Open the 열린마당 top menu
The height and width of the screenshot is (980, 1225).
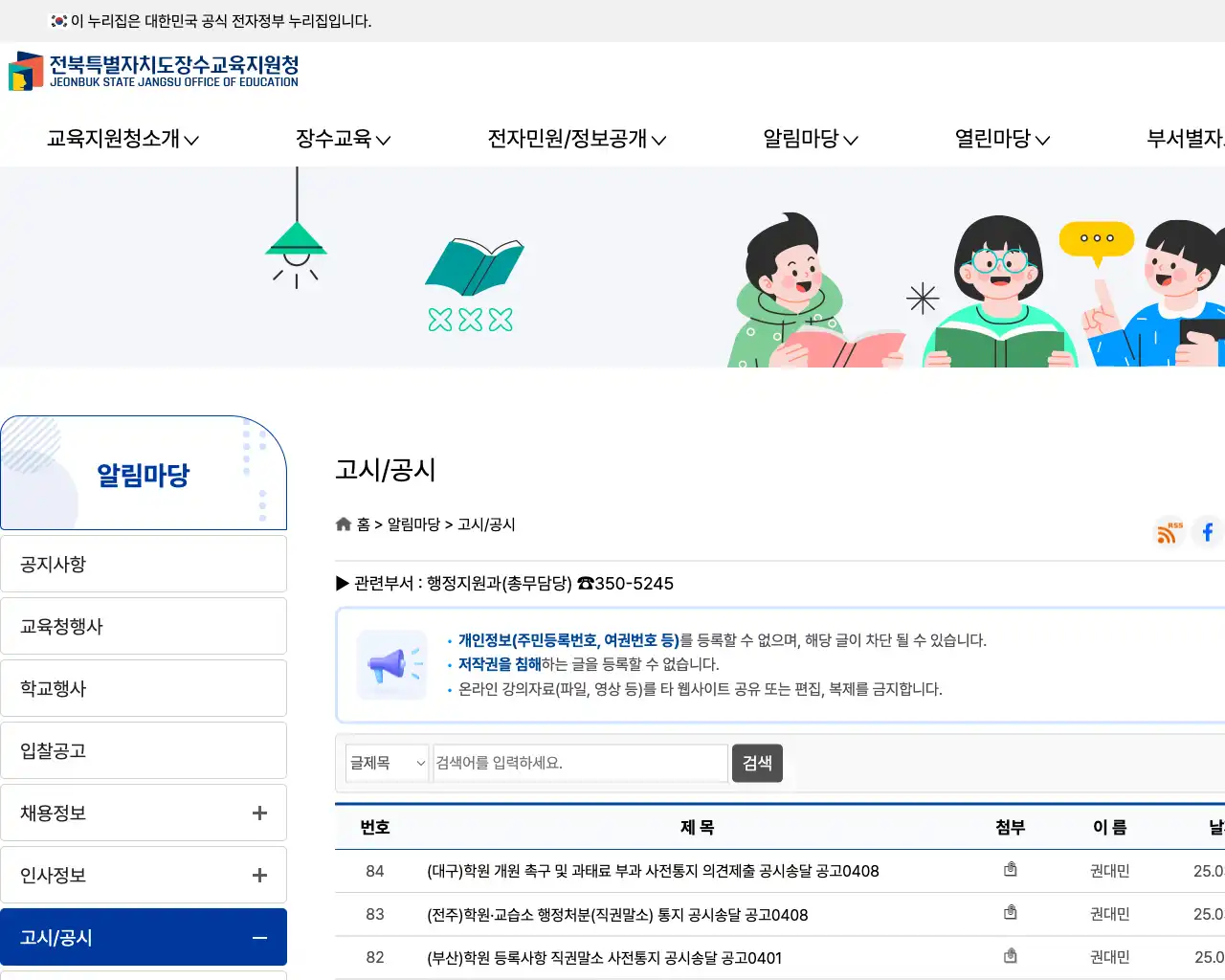1003,139
